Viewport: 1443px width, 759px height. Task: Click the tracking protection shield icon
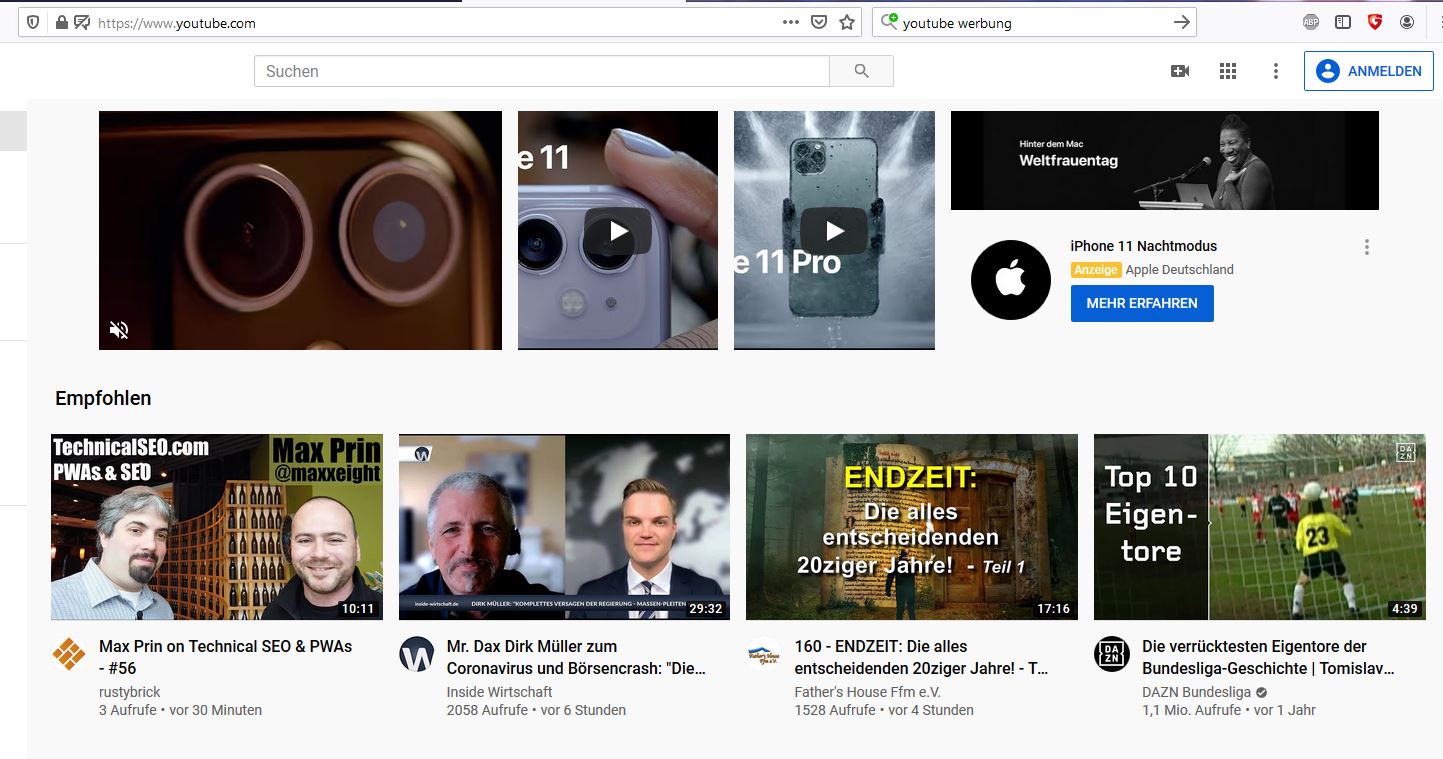(33, 22)
